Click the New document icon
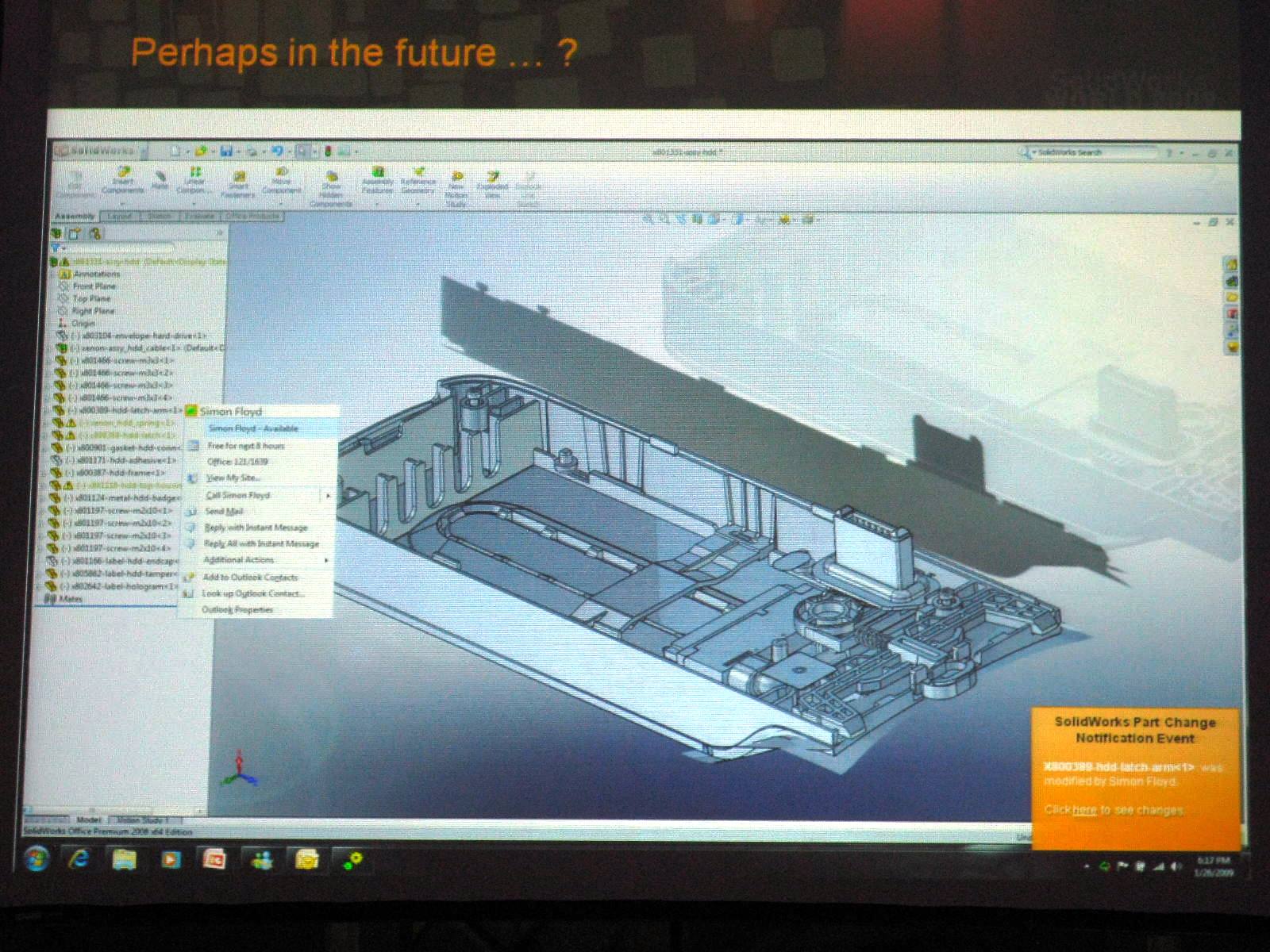The height and width of the screenshot is (952, 1270). point(175,151)
